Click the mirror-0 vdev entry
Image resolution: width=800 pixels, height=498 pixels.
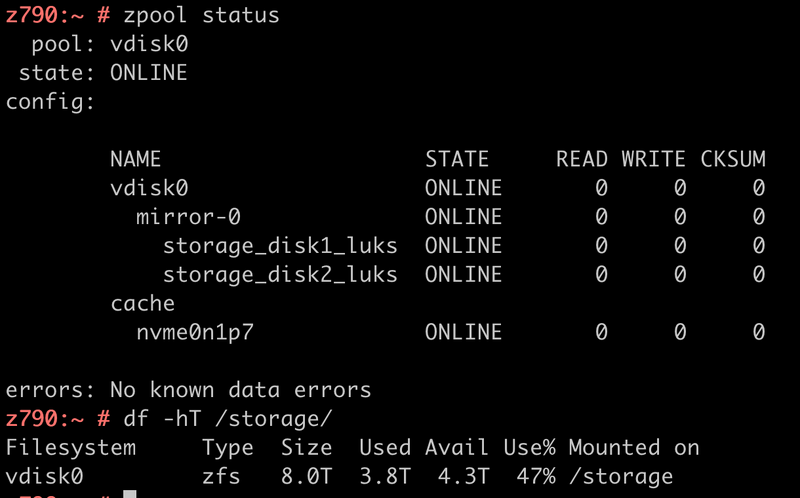[188, 216]
